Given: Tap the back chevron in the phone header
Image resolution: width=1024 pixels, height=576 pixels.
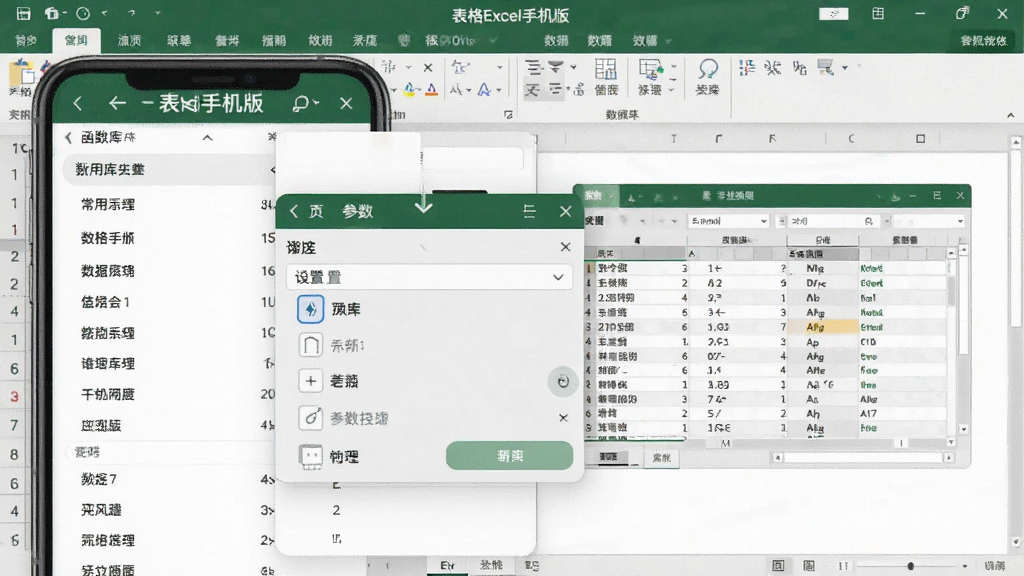Looking at the screenshot, I should pyautogui.click(x=78, y=103).
